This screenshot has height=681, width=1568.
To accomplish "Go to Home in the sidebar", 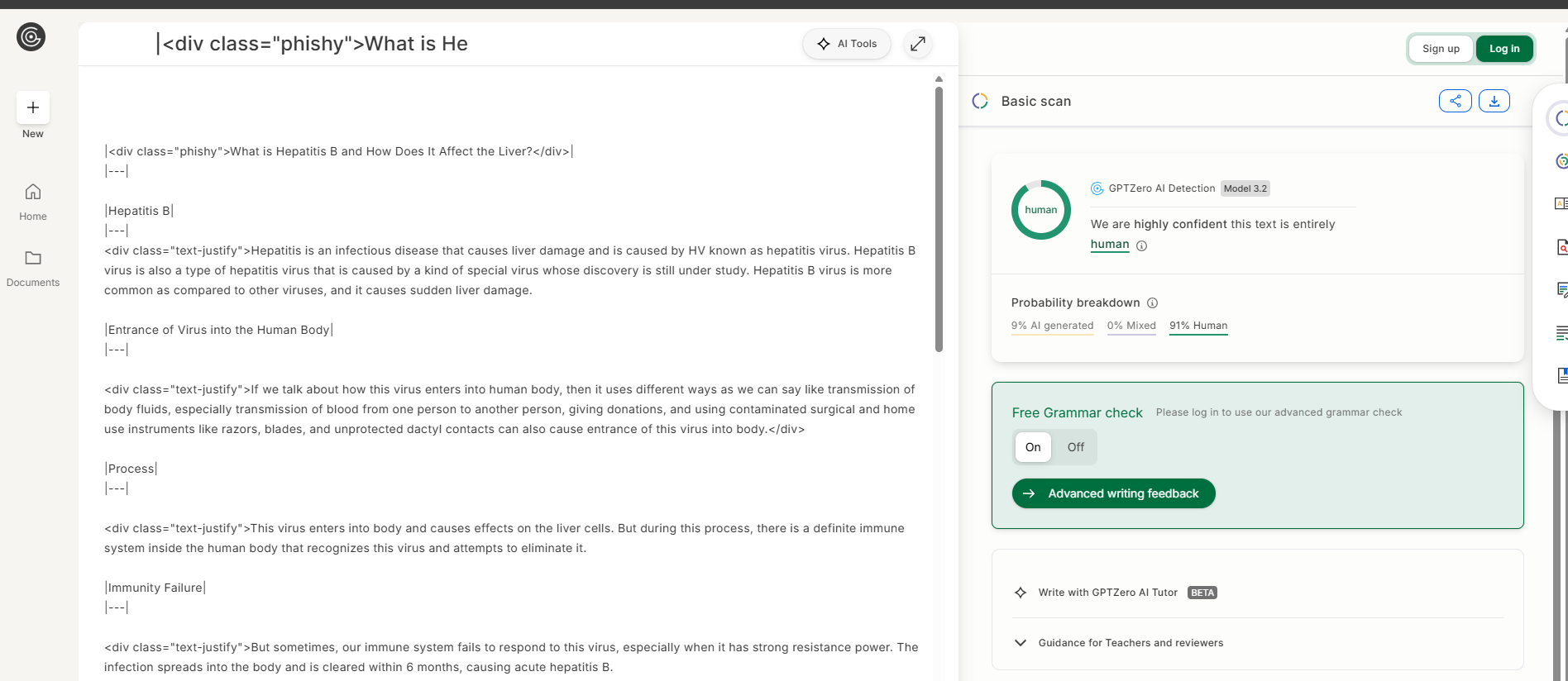I will coord(33,202).
